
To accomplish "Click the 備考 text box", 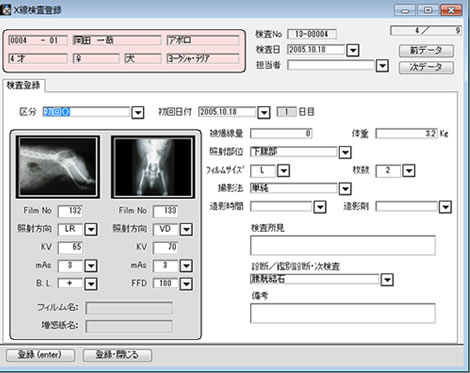I will pos(343,313).
